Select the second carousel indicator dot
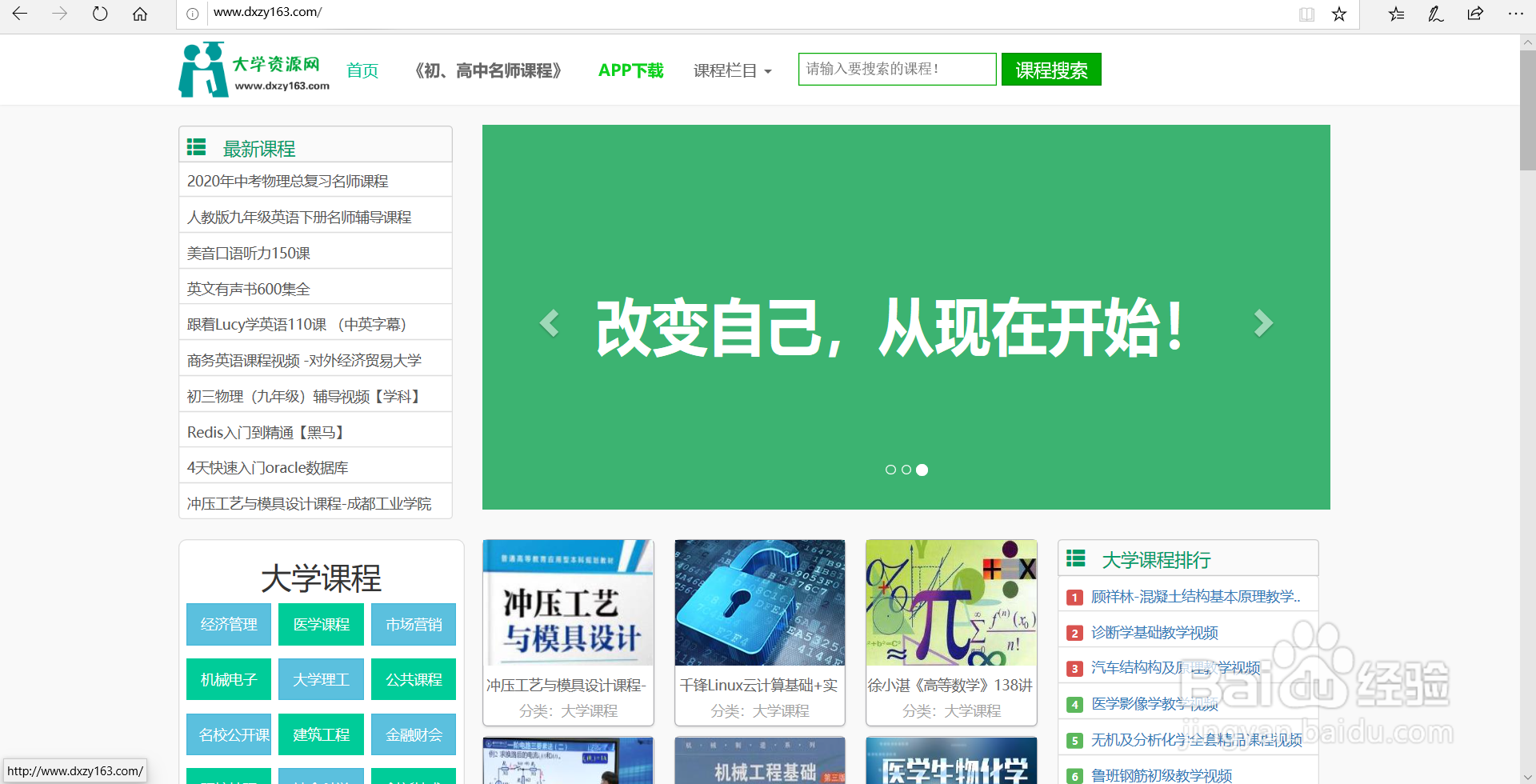The height and width of the screenshot is (784, 1536). pyautogui.click(x=906, y=470)
